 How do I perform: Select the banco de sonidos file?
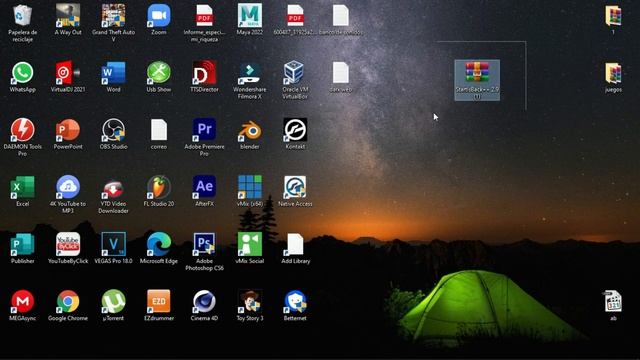coord(340,16)
